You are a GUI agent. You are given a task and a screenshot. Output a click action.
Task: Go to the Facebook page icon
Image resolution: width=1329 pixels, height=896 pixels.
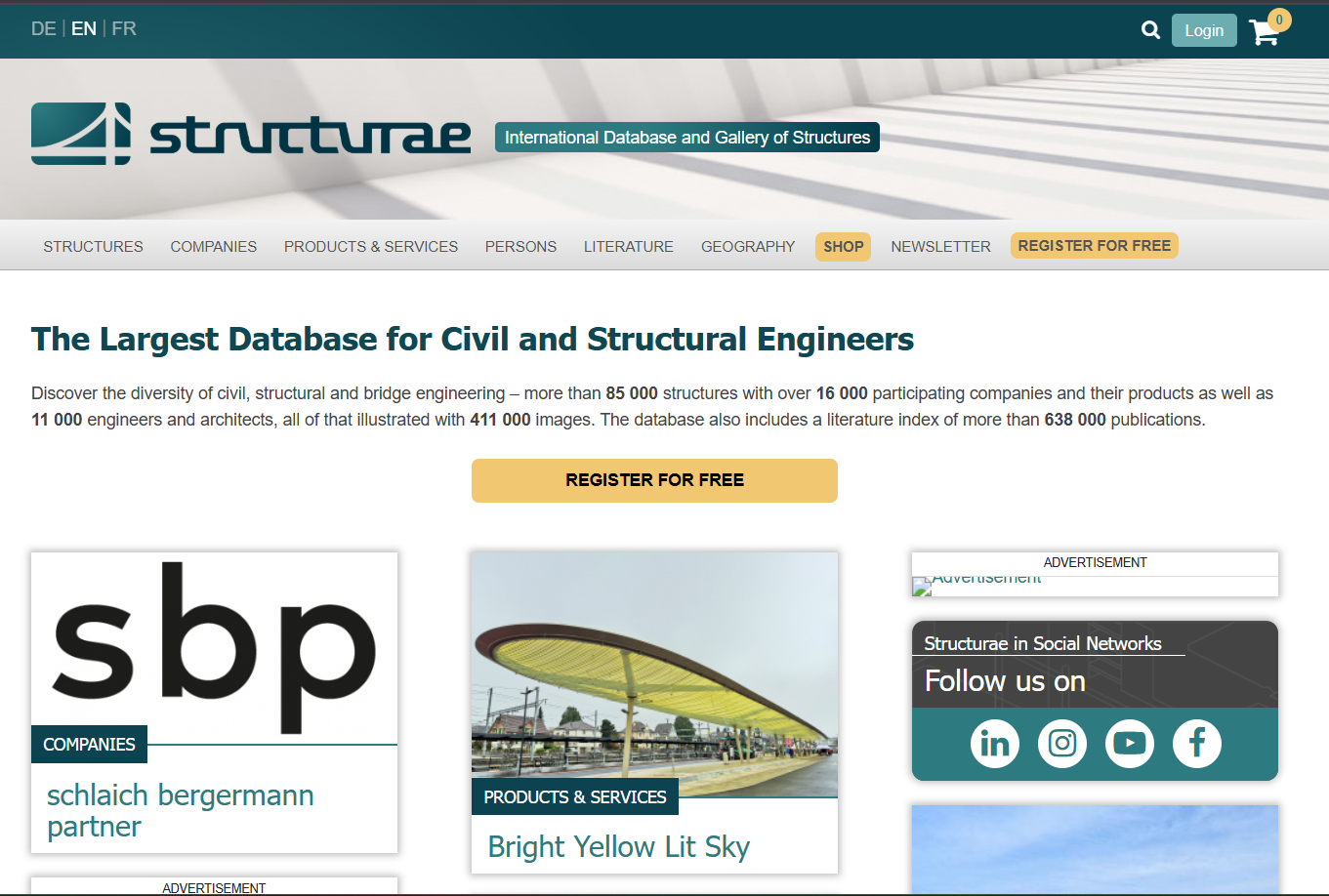coord(1196,744)
